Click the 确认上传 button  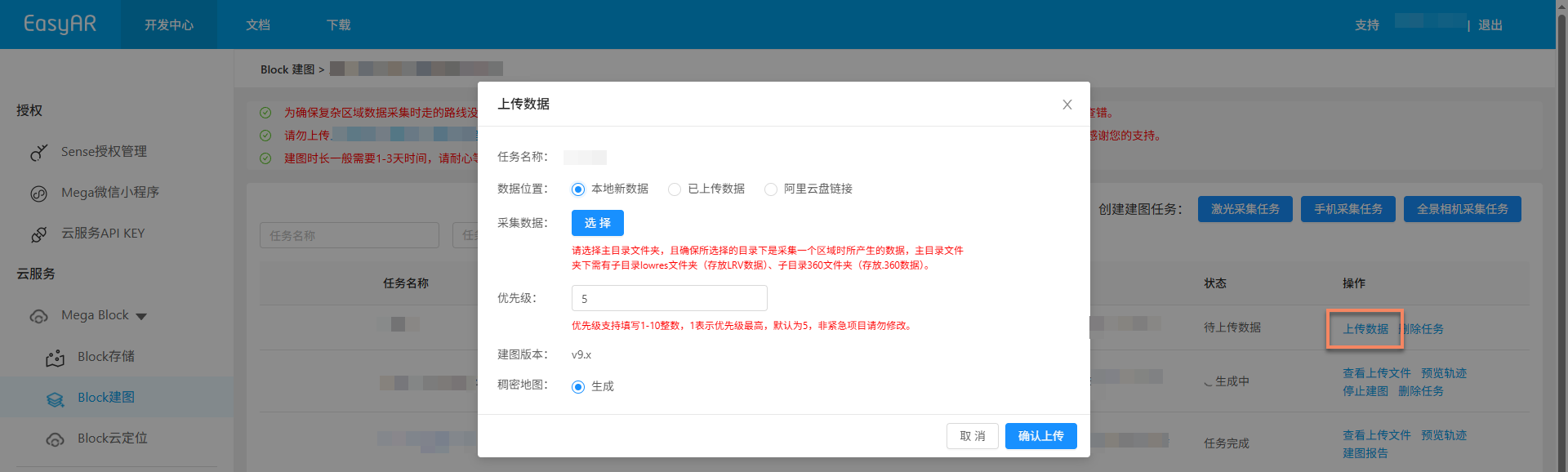click(1041, 436)
